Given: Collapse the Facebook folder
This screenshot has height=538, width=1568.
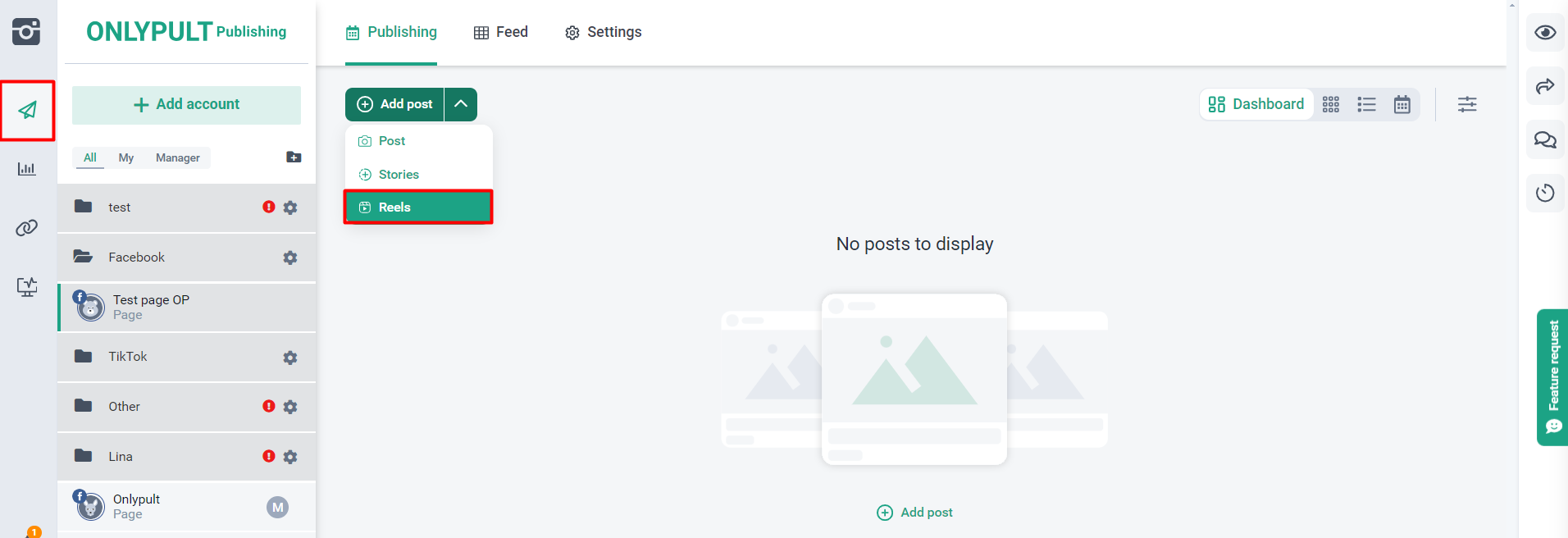Looking at the screenshot, I should click(136, 258).
